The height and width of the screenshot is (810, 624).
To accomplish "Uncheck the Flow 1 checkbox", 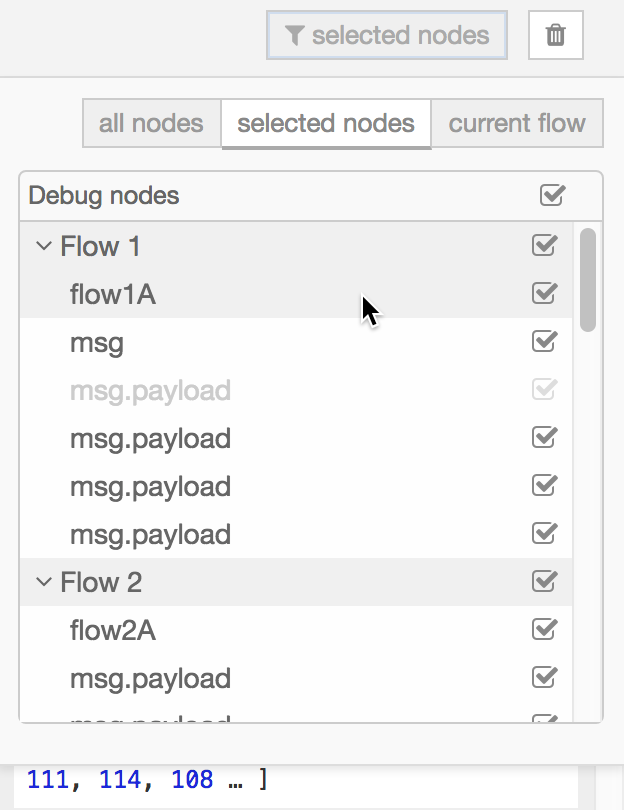I will pyautogui.click(x=544, y=245).
